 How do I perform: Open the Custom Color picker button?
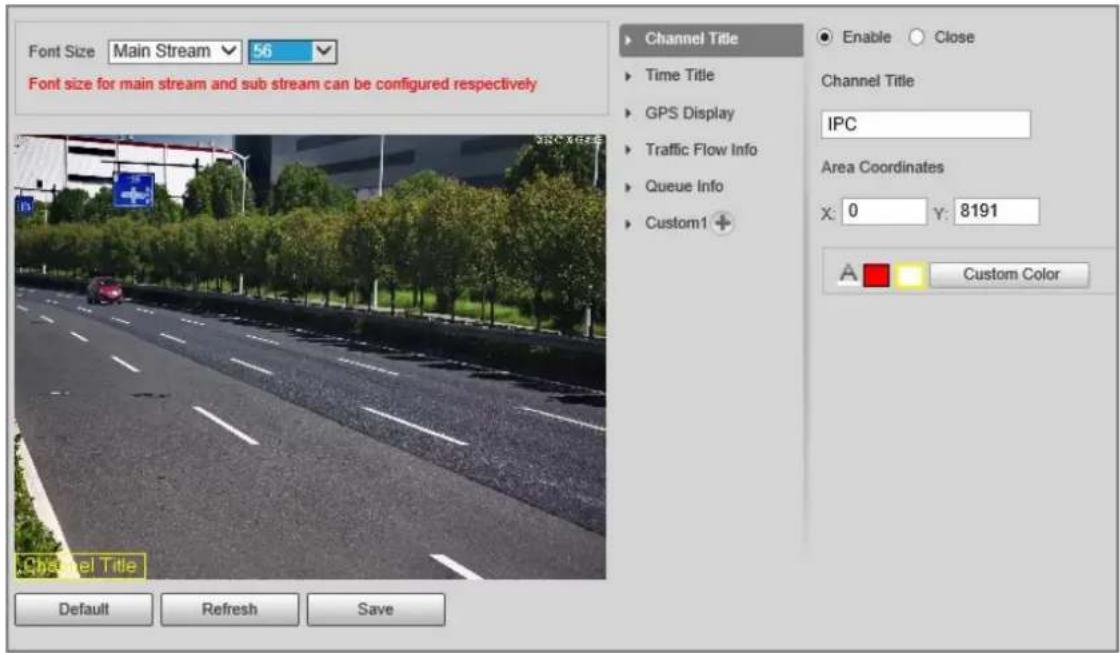click(1010, 274)
